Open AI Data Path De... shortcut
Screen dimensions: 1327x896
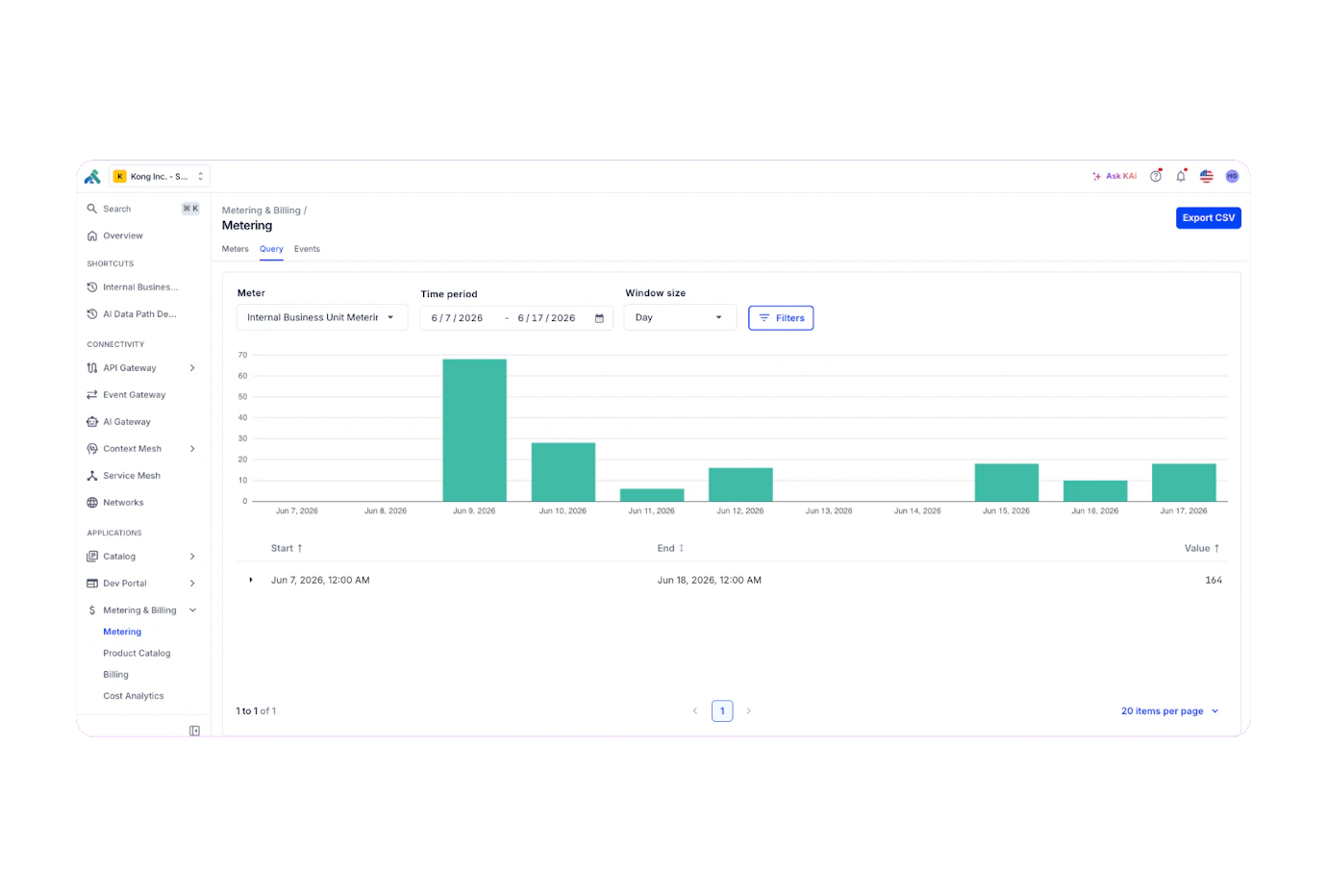click(139, 314)
